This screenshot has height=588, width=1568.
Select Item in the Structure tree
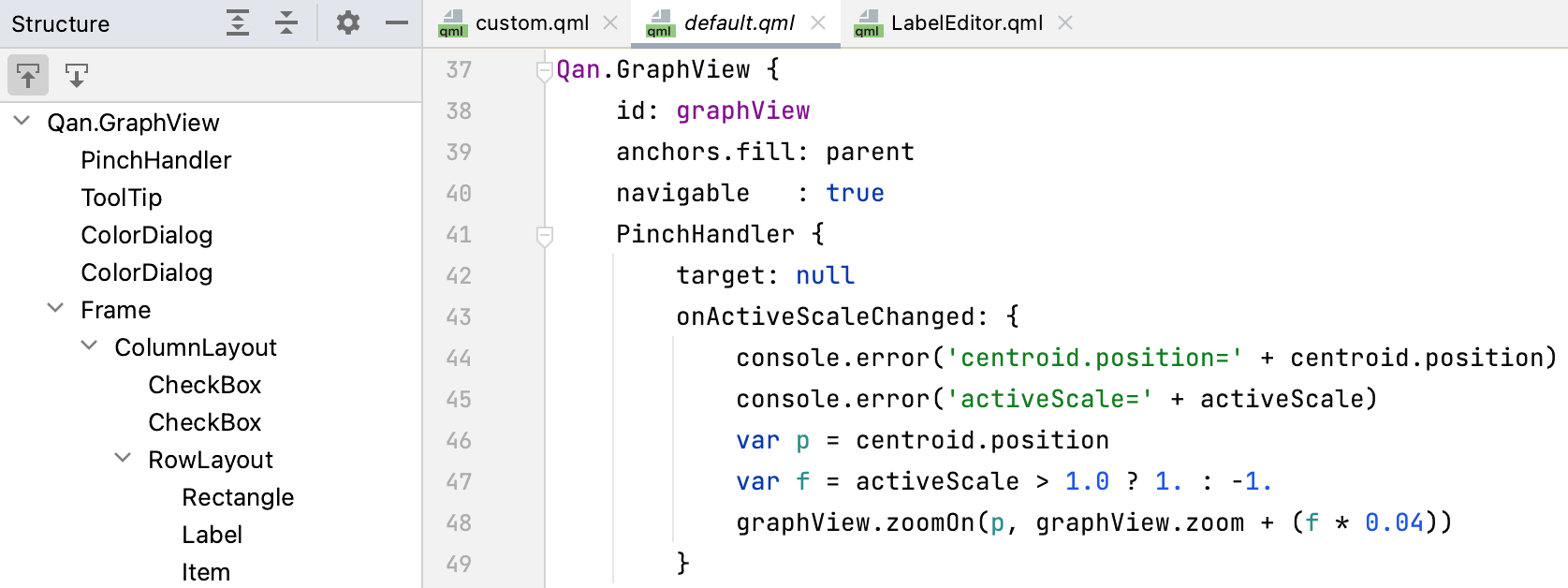click(x=206, y=572)
